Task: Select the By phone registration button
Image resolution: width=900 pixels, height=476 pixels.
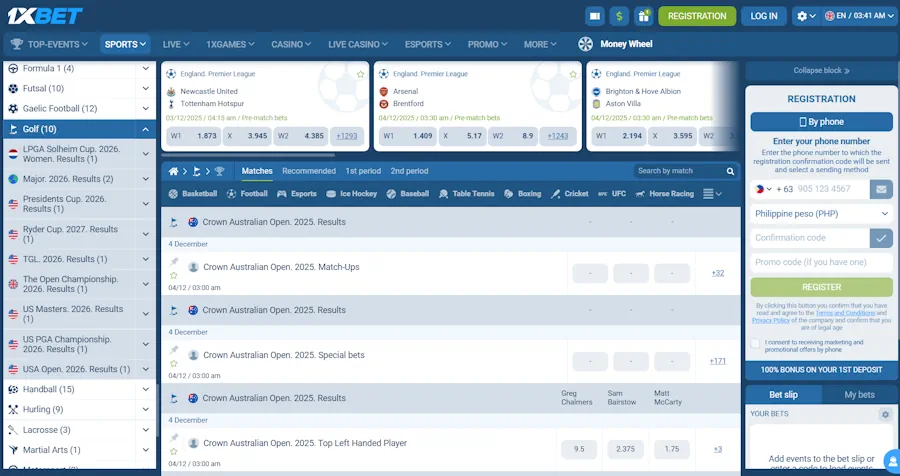Action: [x=821, y=122]
